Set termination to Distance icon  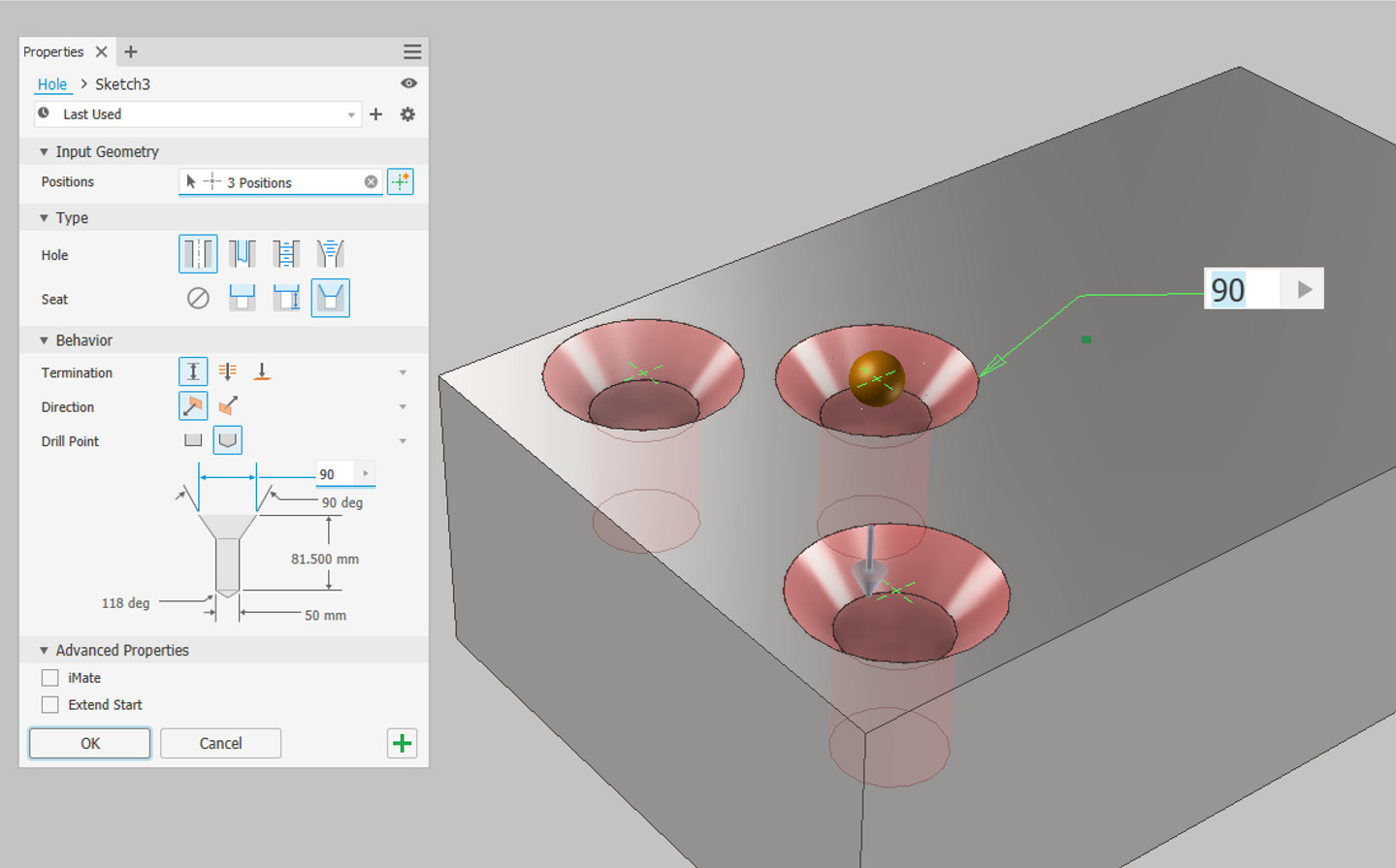[193, 371]
